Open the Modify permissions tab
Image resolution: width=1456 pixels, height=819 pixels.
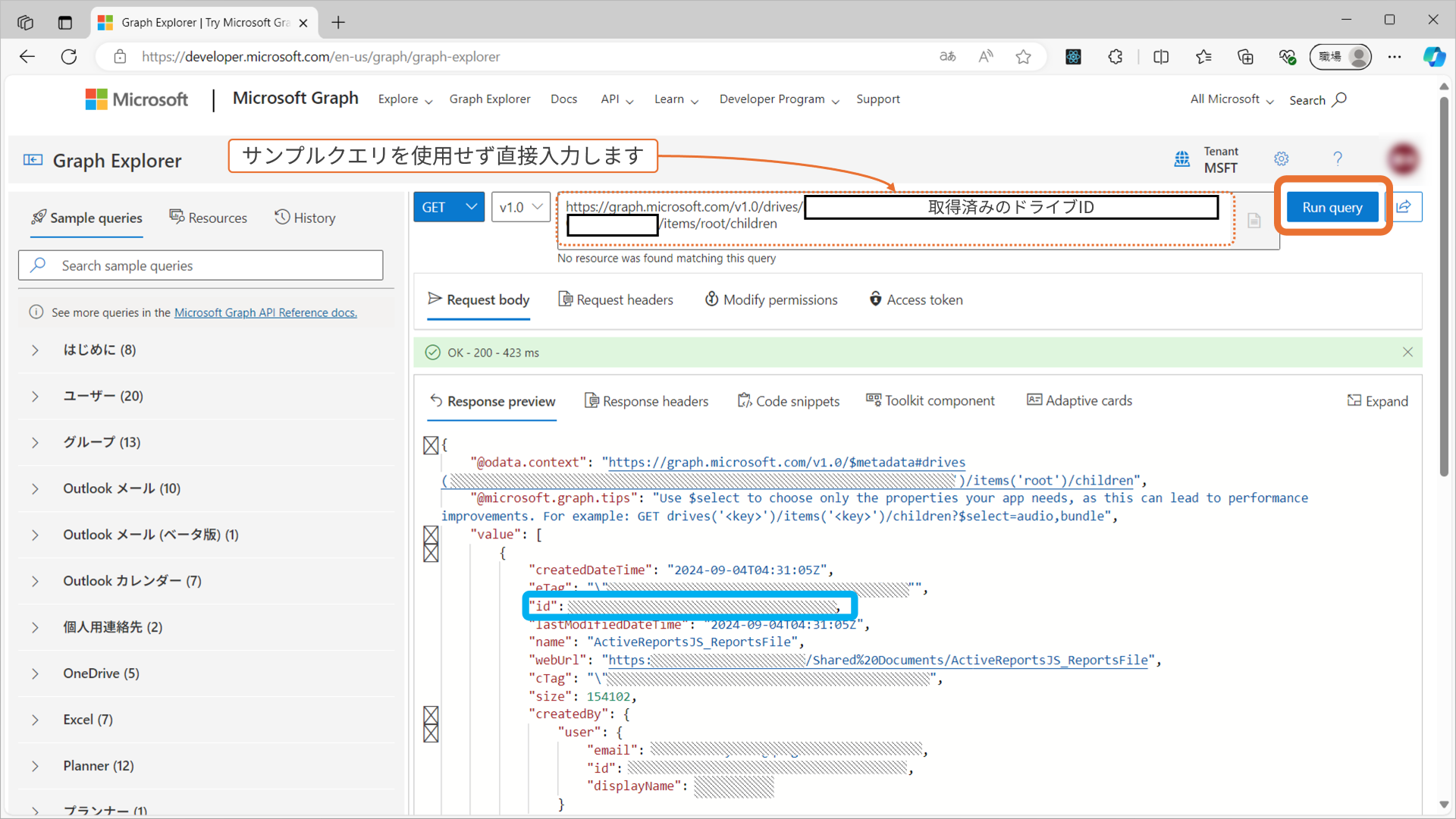[771, 300]
